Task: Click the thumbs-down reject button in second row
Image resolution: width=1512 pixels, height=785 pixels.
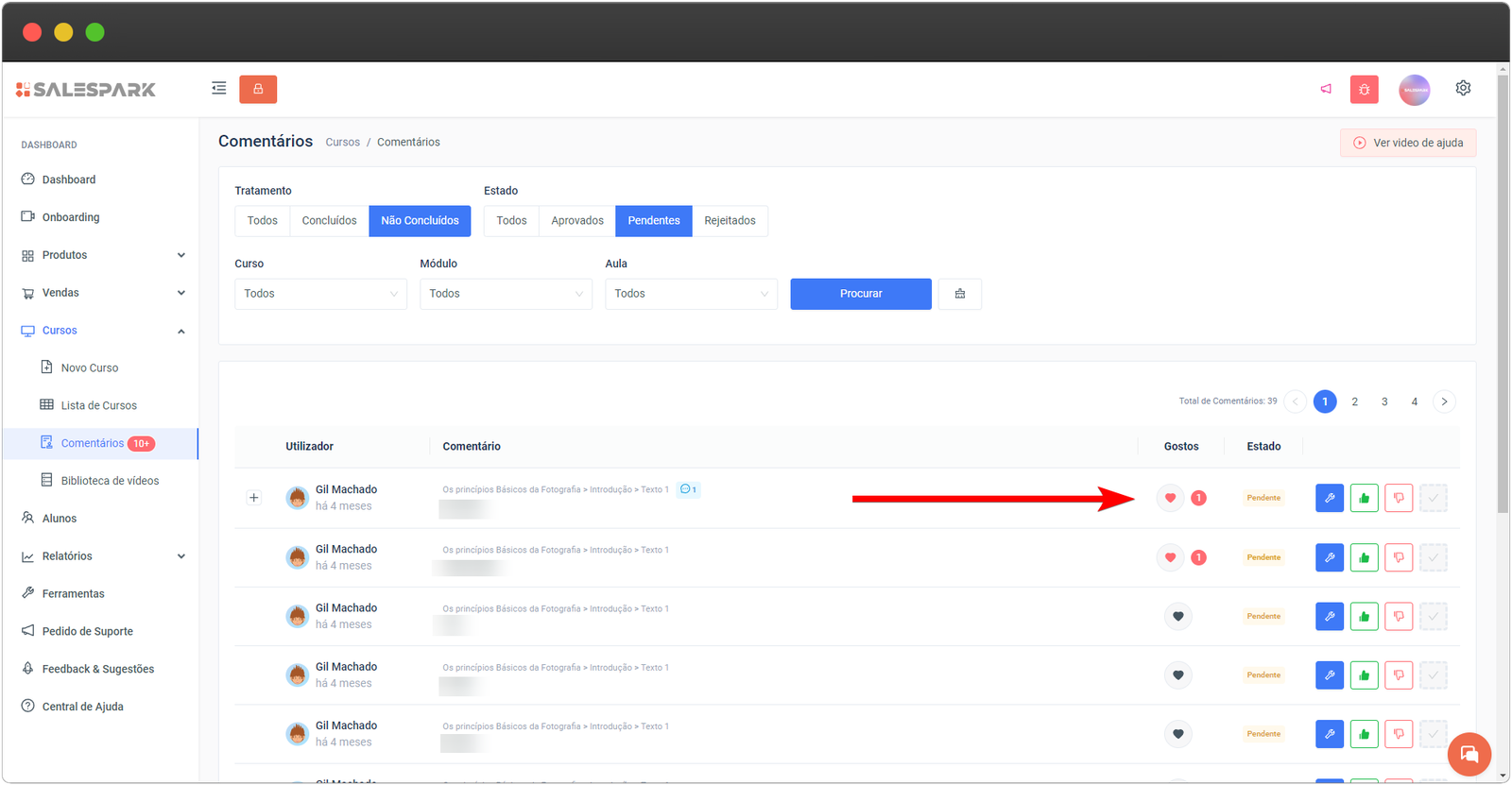Action: [1399, 557]
